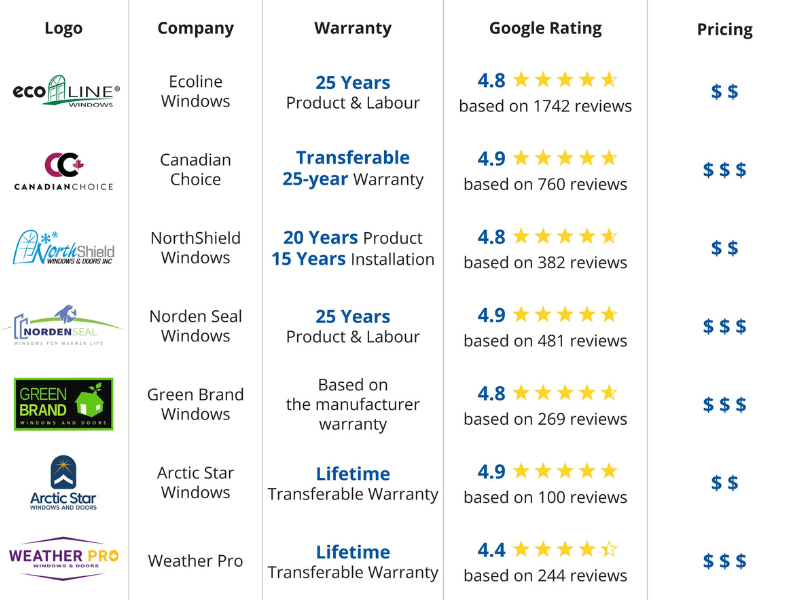Open Ecoline's 1742 reviews text
The width and height of the screenshot is (800, 600).
point(545,106)
